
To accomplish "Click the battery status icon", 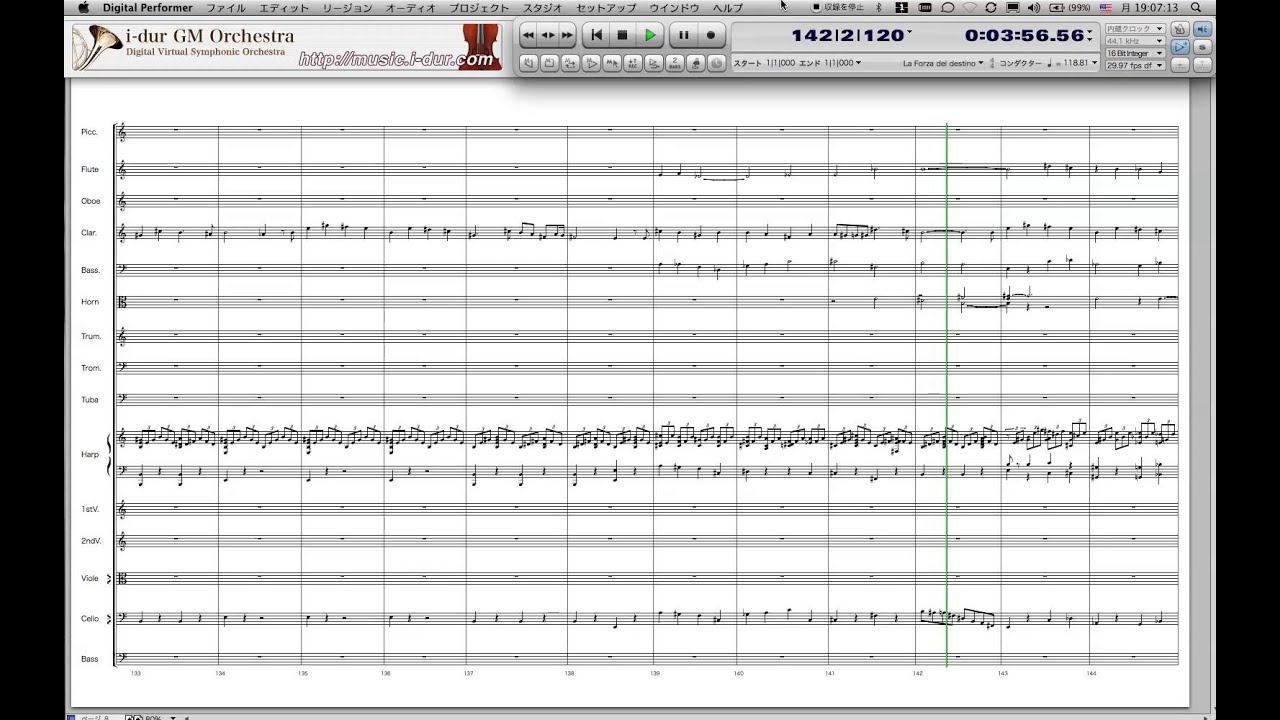I will [1071, 8].
